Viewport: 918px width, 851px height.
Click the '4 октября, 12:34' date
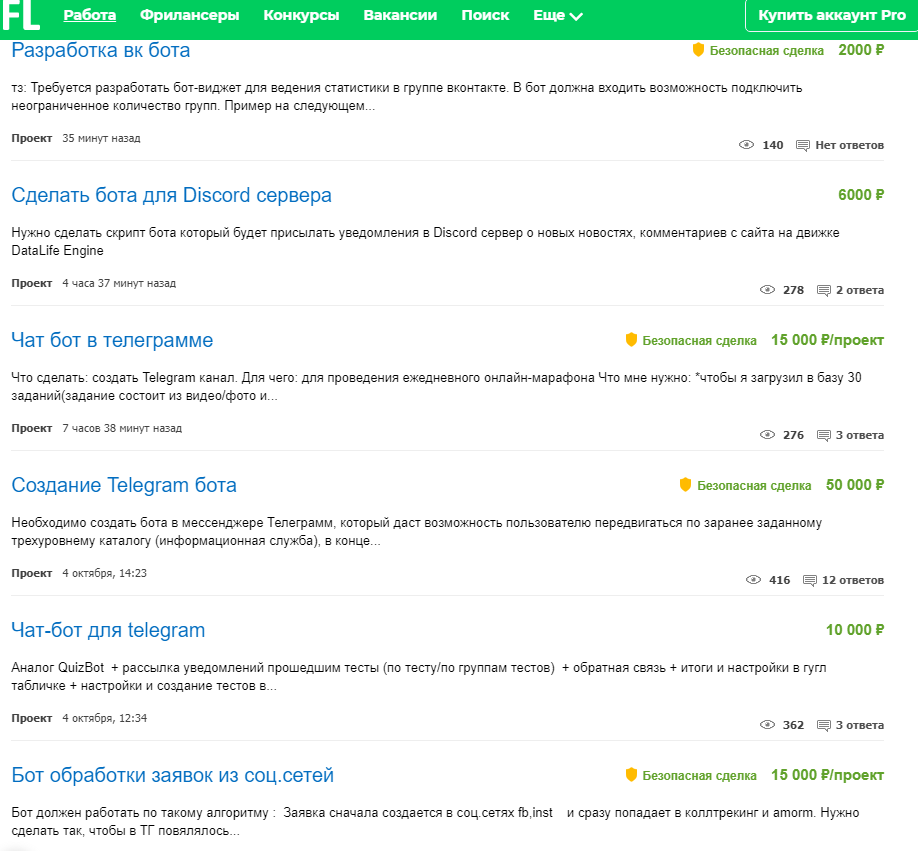coord(104,718)
